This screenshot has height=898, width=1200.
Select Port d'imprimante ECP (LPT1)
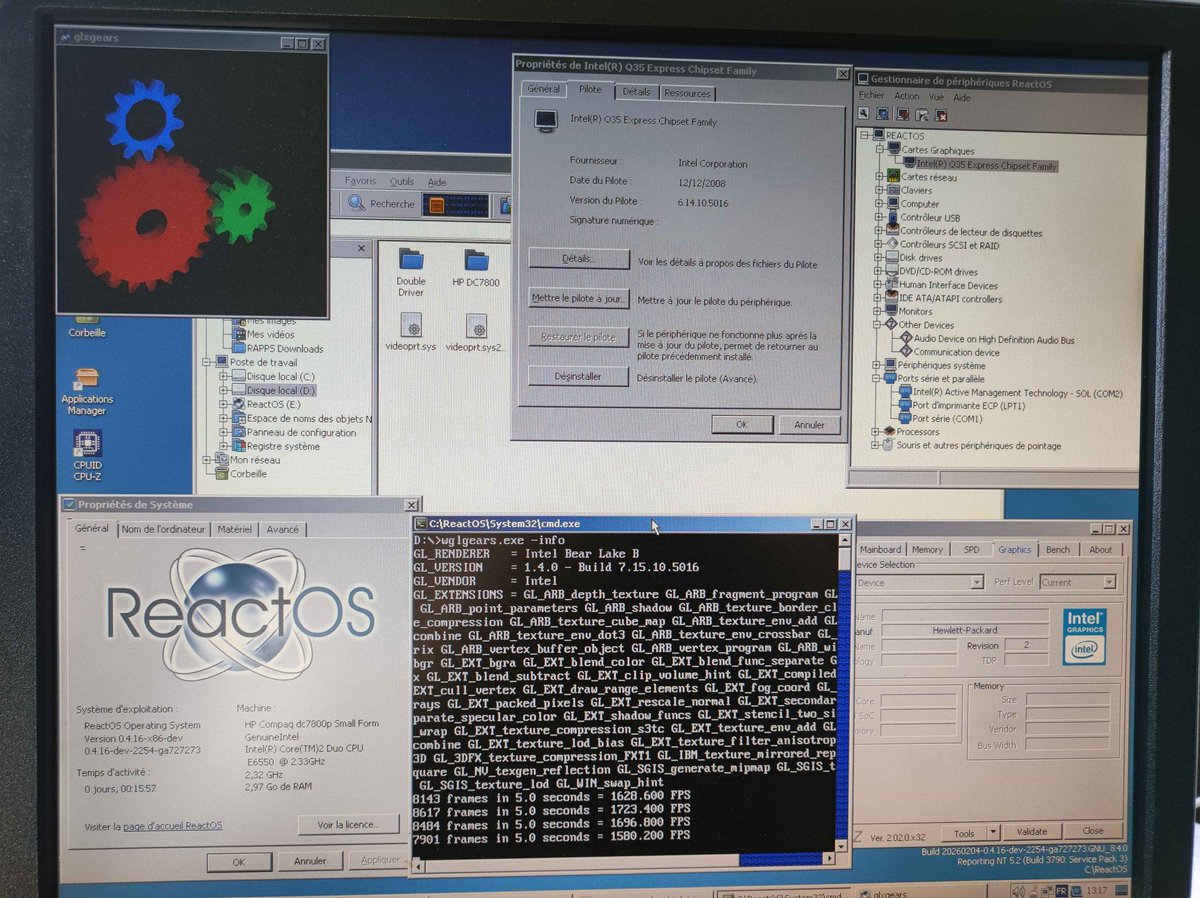click(x=960, y=406)
